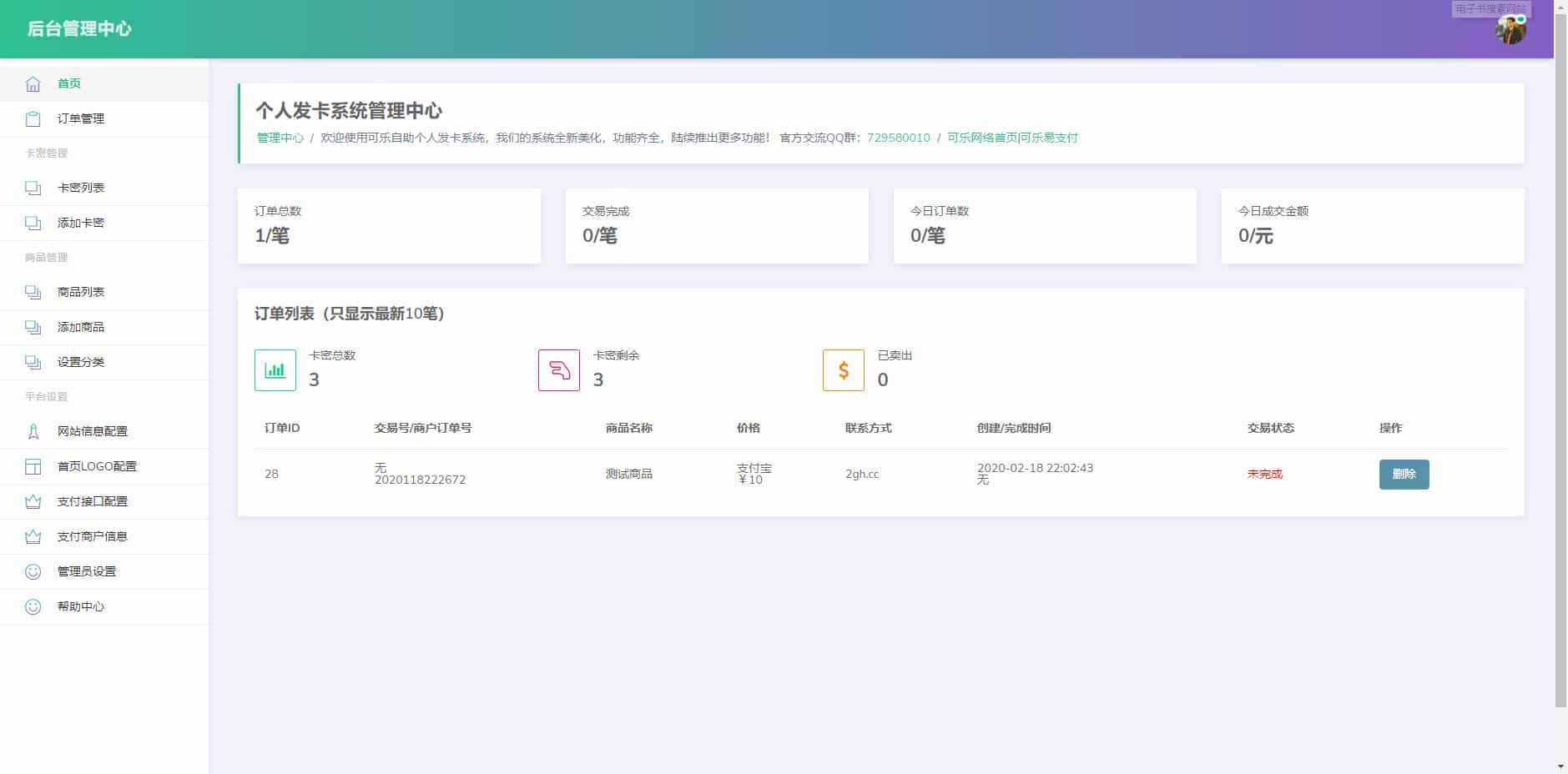This screenshot has height=774, width=1568.
Task: Navigate to 管理中心 breadcrumb
Action: (279, 138)
